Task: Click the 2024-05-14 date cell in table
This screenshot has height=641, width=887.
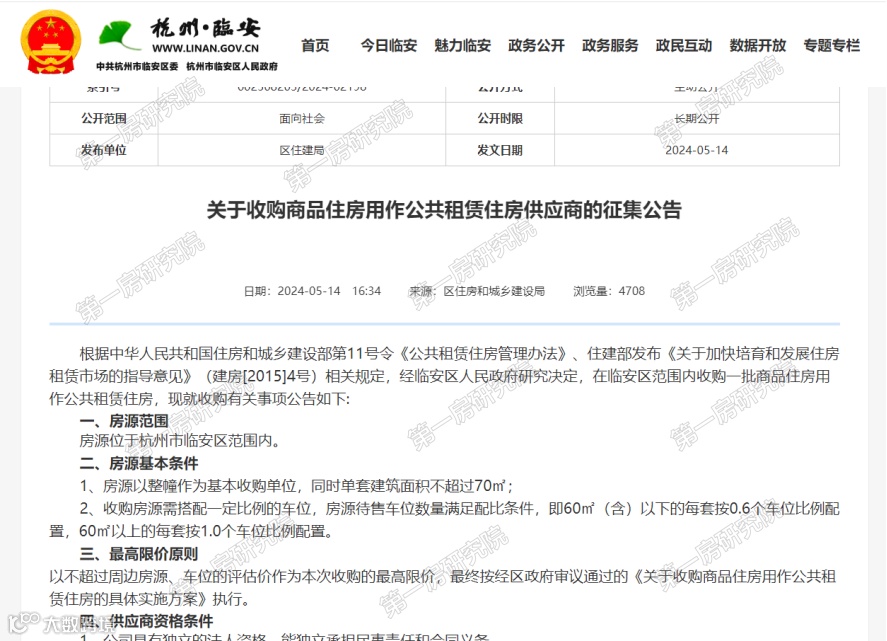Action: click(x=697, y=150)
